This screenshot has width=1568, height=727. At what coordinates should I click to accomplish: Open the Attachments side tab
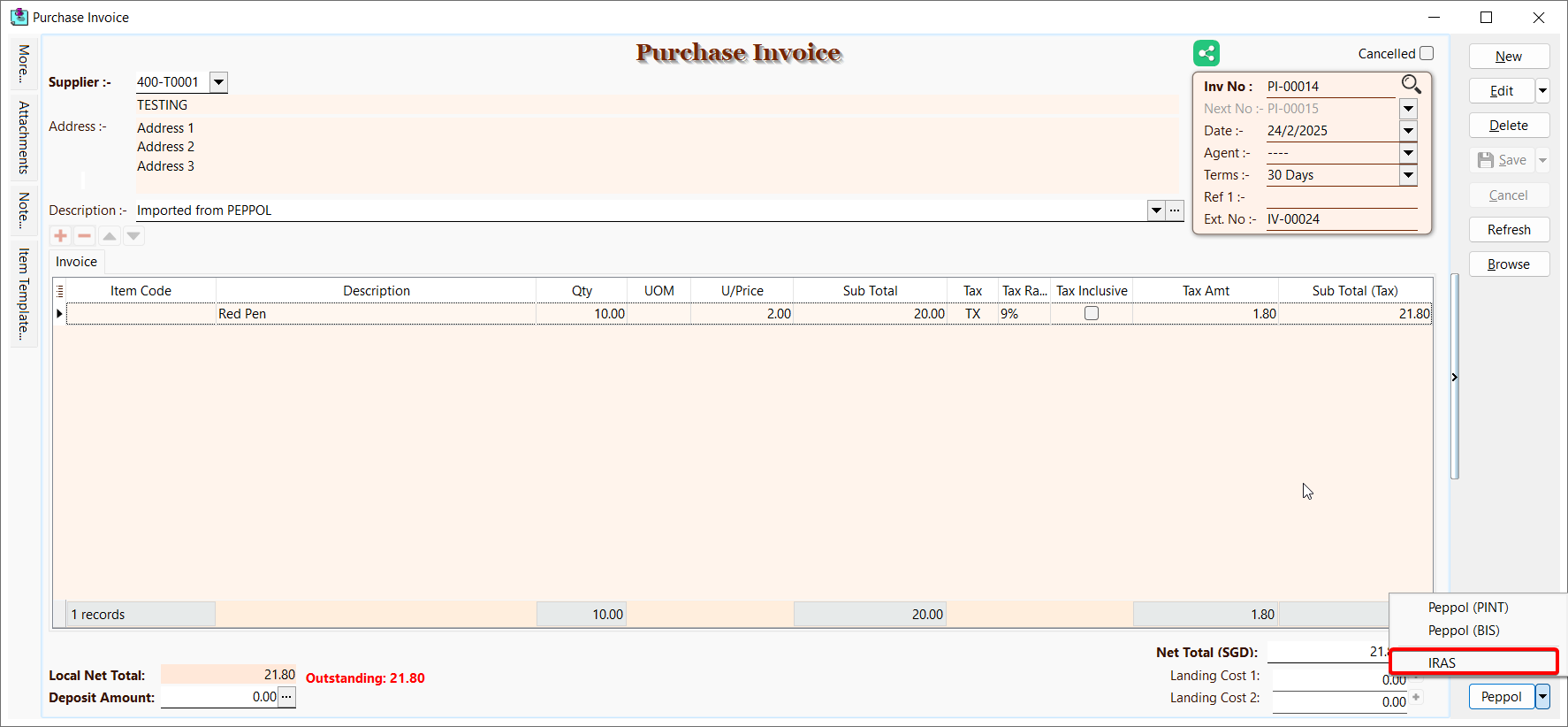[24, 137]
